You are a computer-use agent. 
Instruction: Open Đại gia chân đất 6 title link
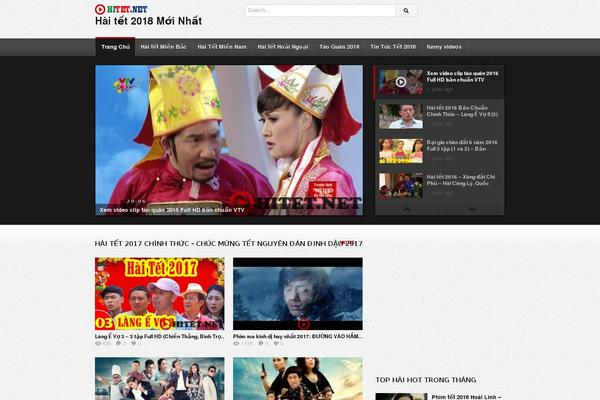(462, 145)
